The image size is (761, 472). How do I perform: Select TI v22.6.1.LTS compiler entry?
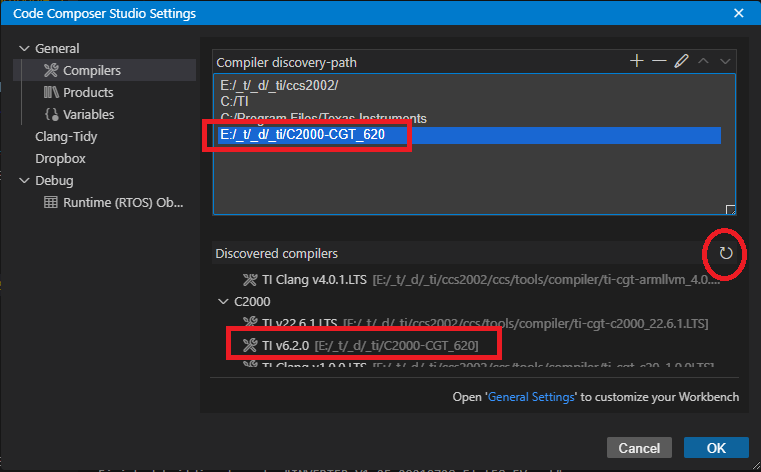click(x=476, y=323)
